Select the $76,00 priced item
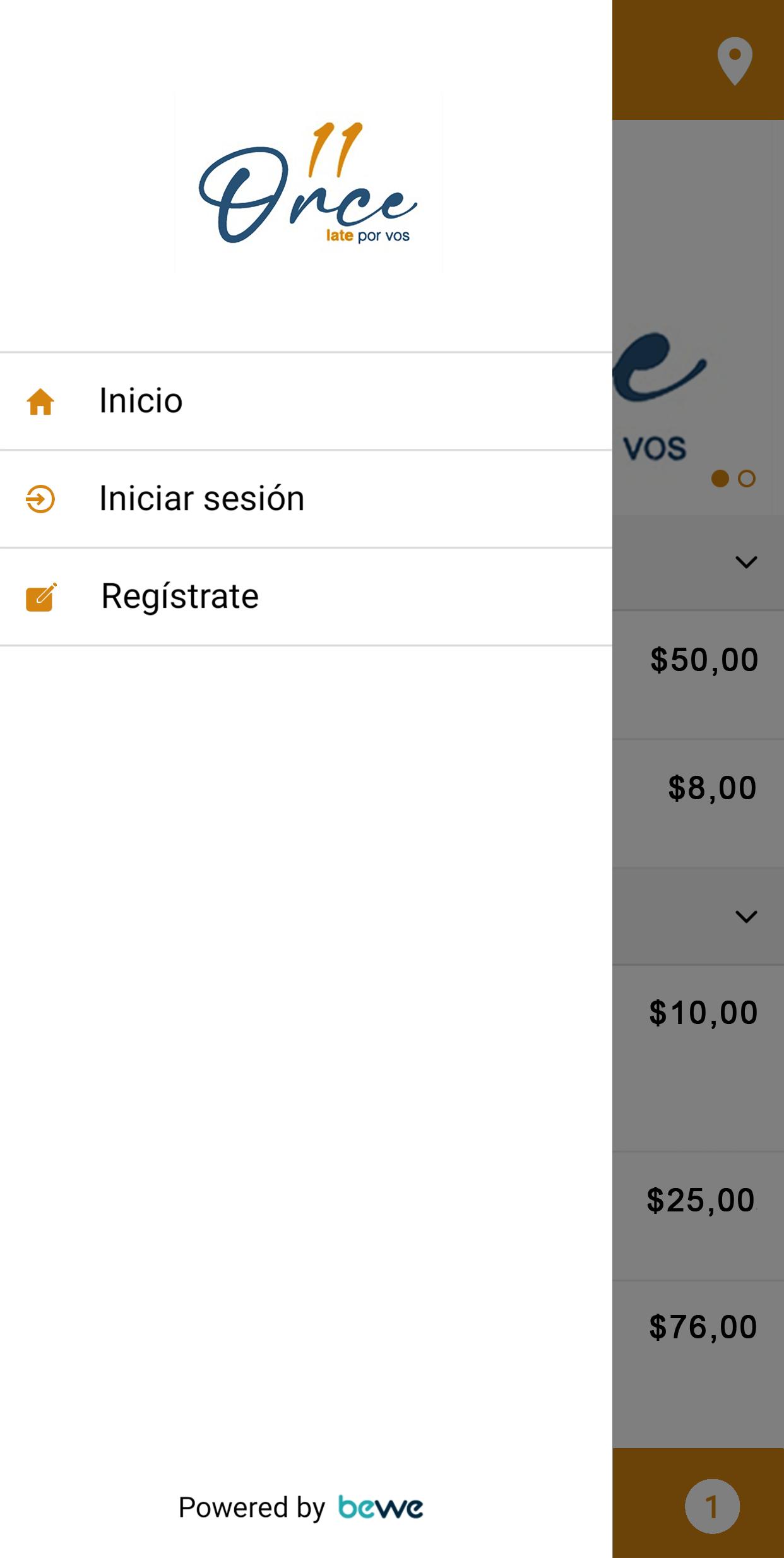The height and width of the screenshot is (1558, 784). pos(698,1364)
